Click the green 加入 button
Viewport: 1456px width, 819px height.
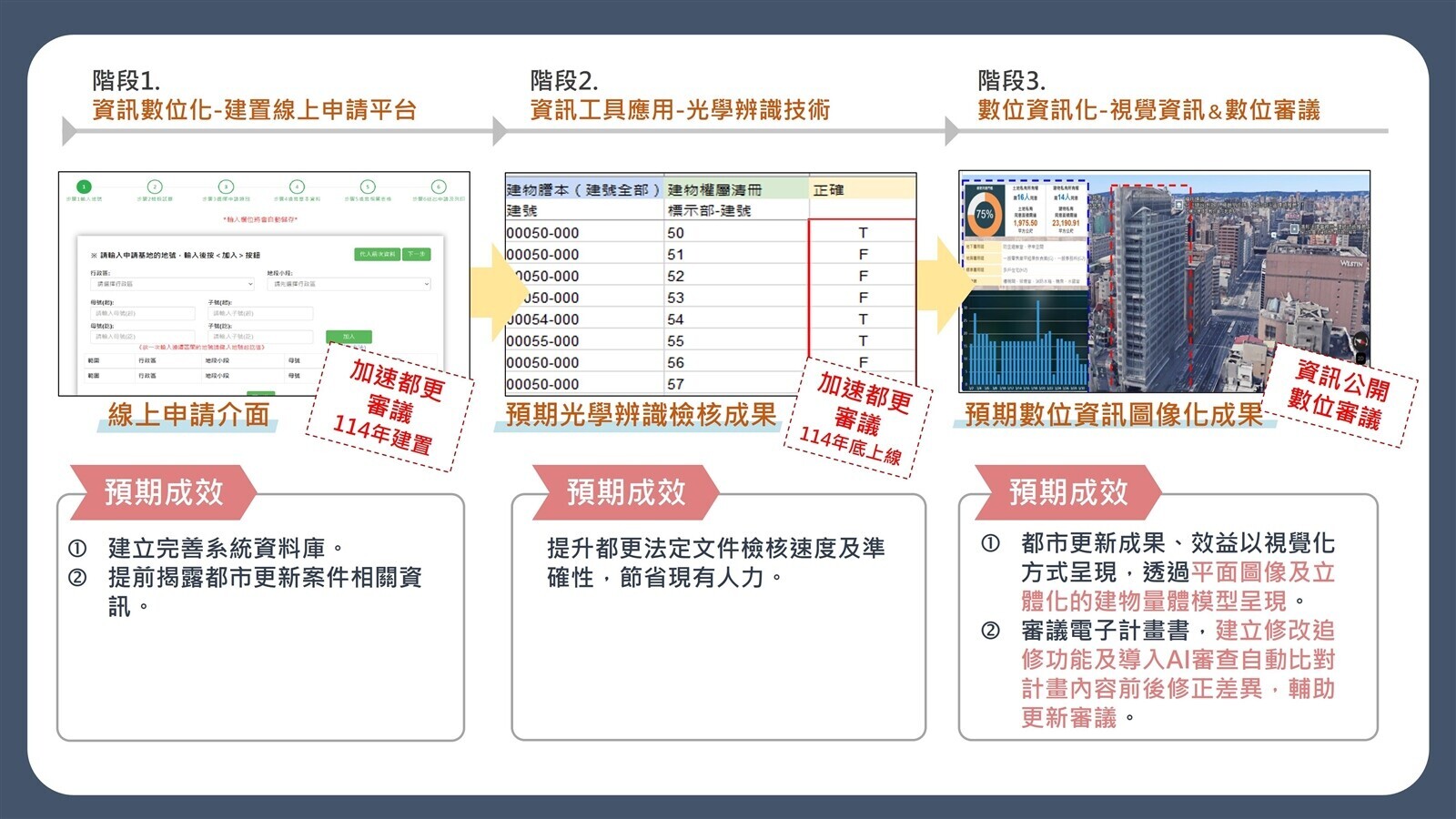click(x=349, y=337)
